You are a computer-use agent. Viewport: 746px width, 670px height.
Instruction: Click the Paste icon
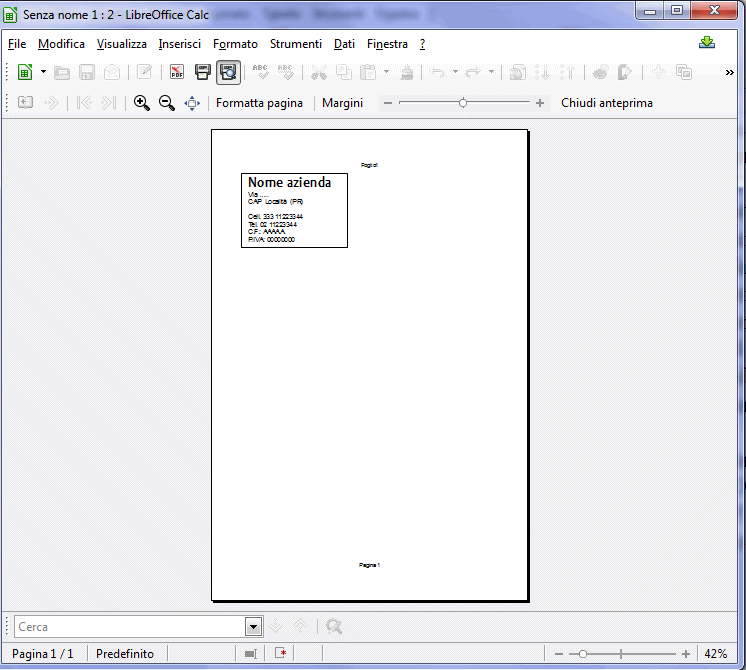pos(368,72)
